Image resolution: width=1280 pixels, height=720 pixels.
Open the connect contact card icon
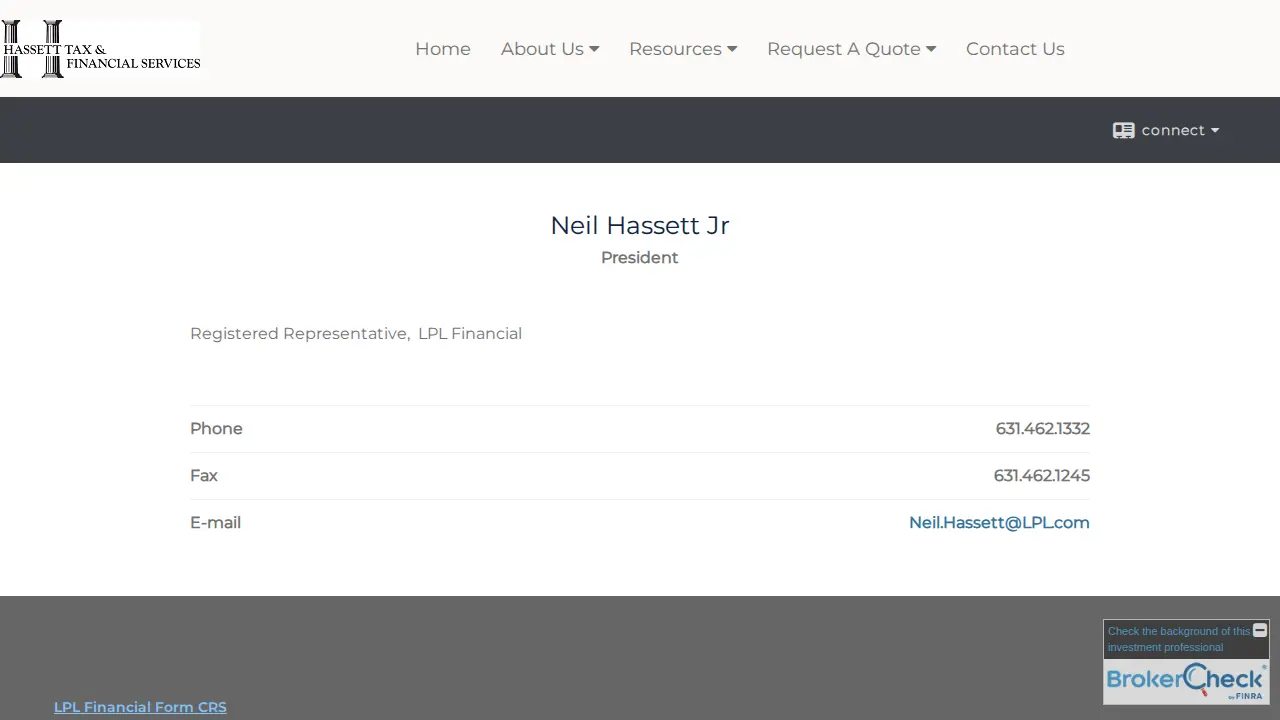click(x=1123, y=131)
